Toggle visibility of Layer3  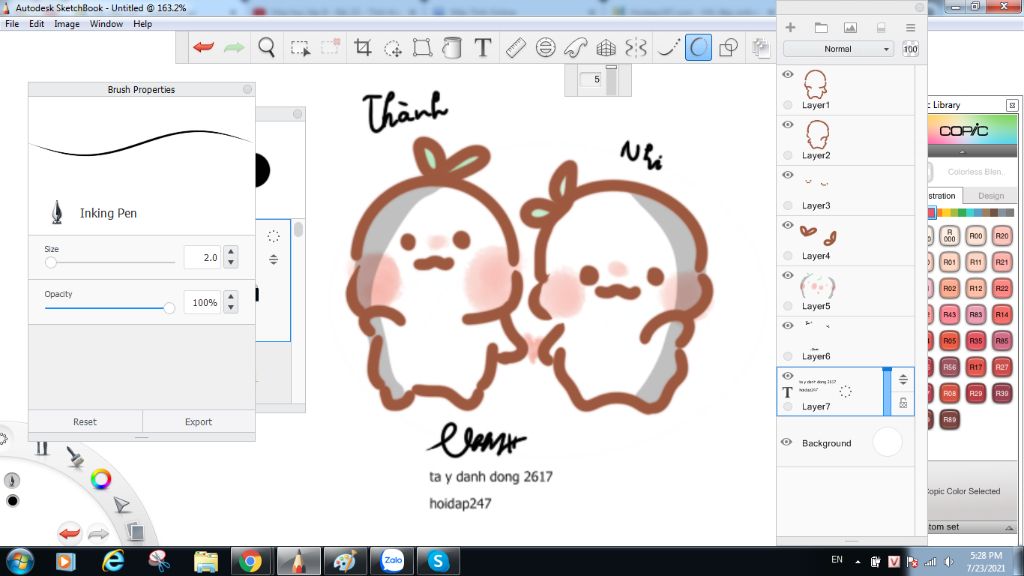(x=788, y=175)
